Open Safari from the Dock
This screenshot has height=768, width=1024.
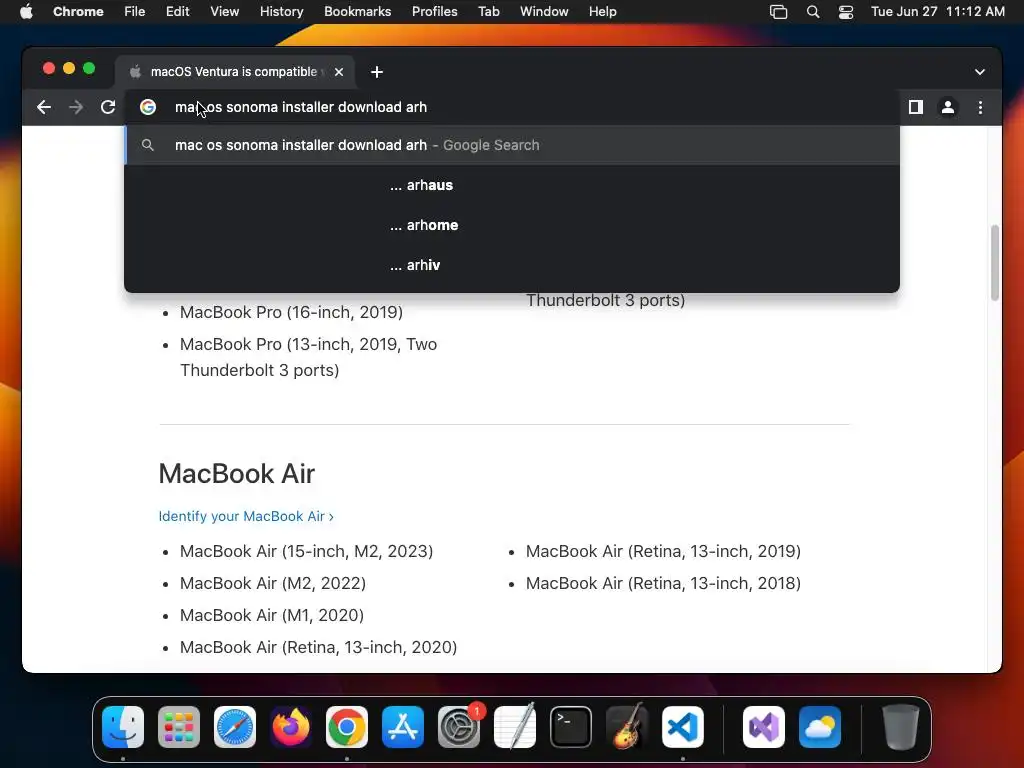coord(235,727)
